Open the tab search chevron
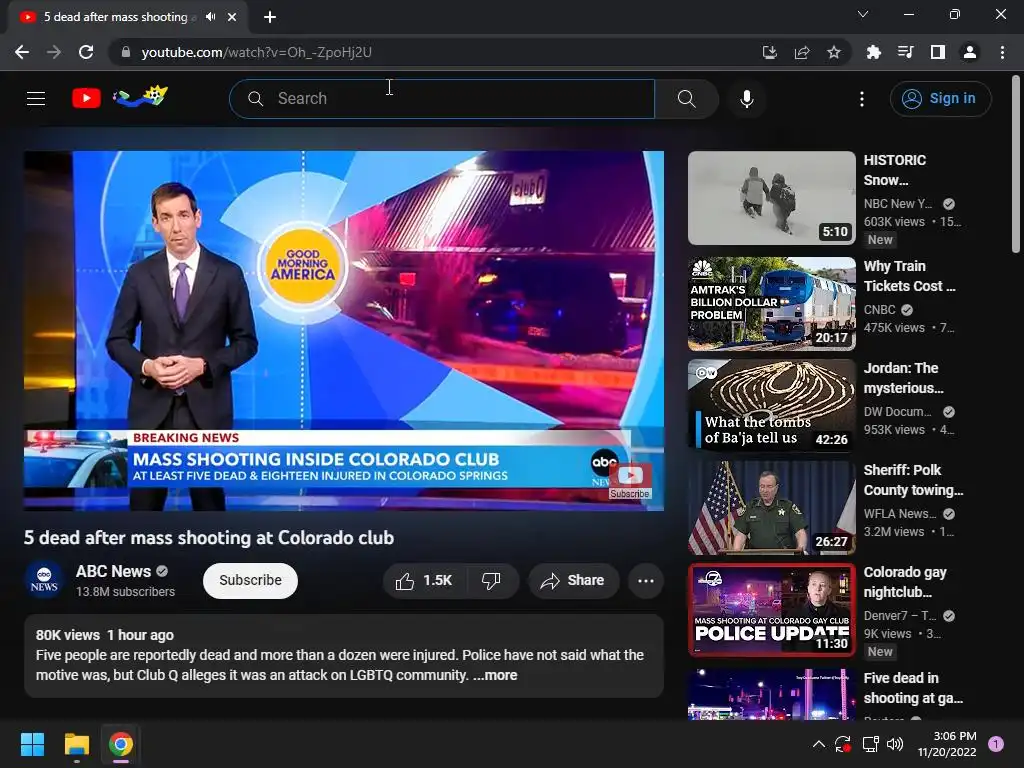The height and width of the screenshot is (768, 1024). tap(863, 14)
